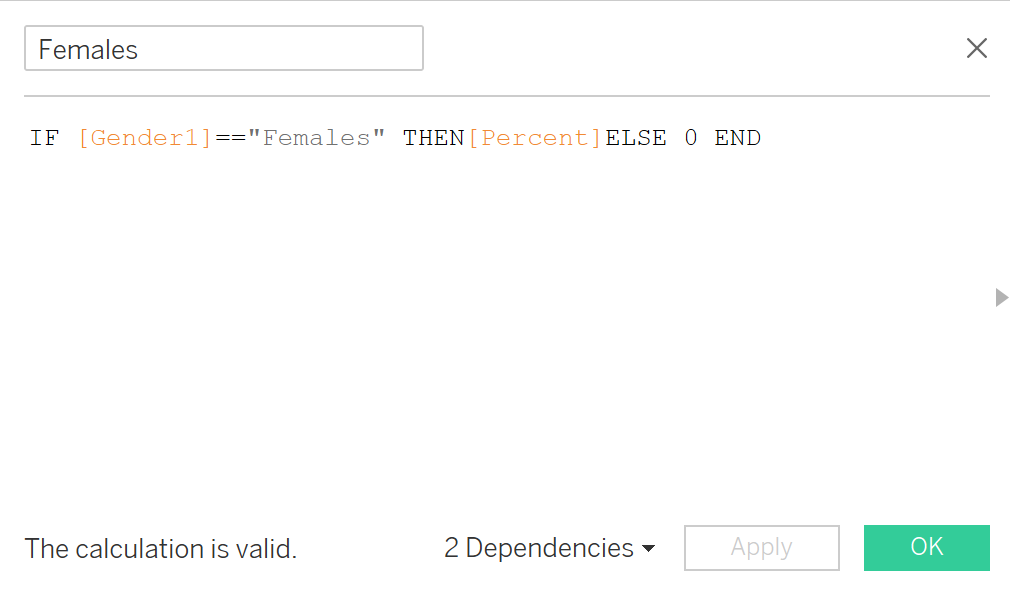
Task: Focus the calculation name field 'Females'
Action: [223, 48]
